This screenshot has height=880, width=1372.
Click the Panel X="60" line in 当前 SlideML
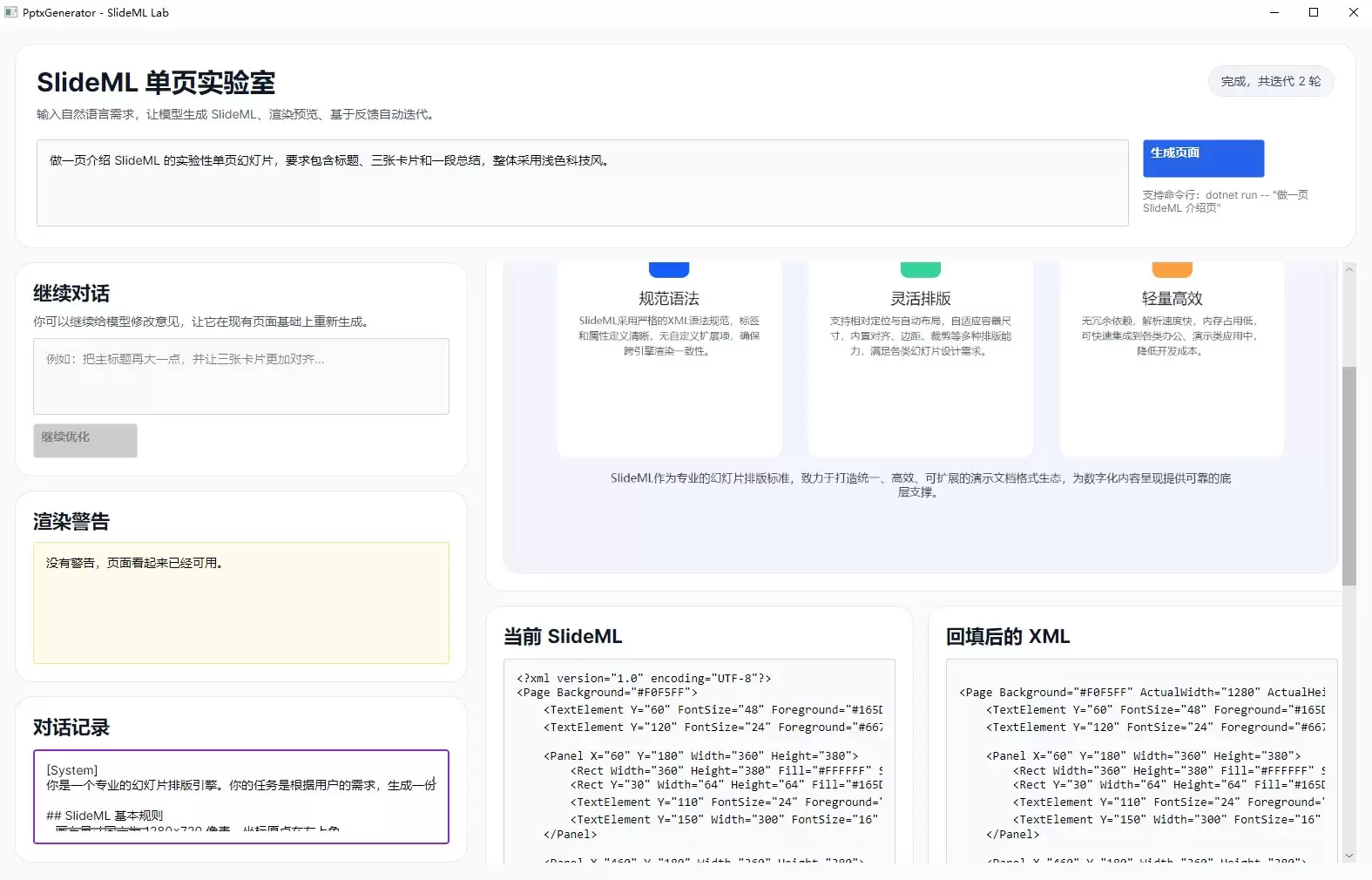pos(701,756)
